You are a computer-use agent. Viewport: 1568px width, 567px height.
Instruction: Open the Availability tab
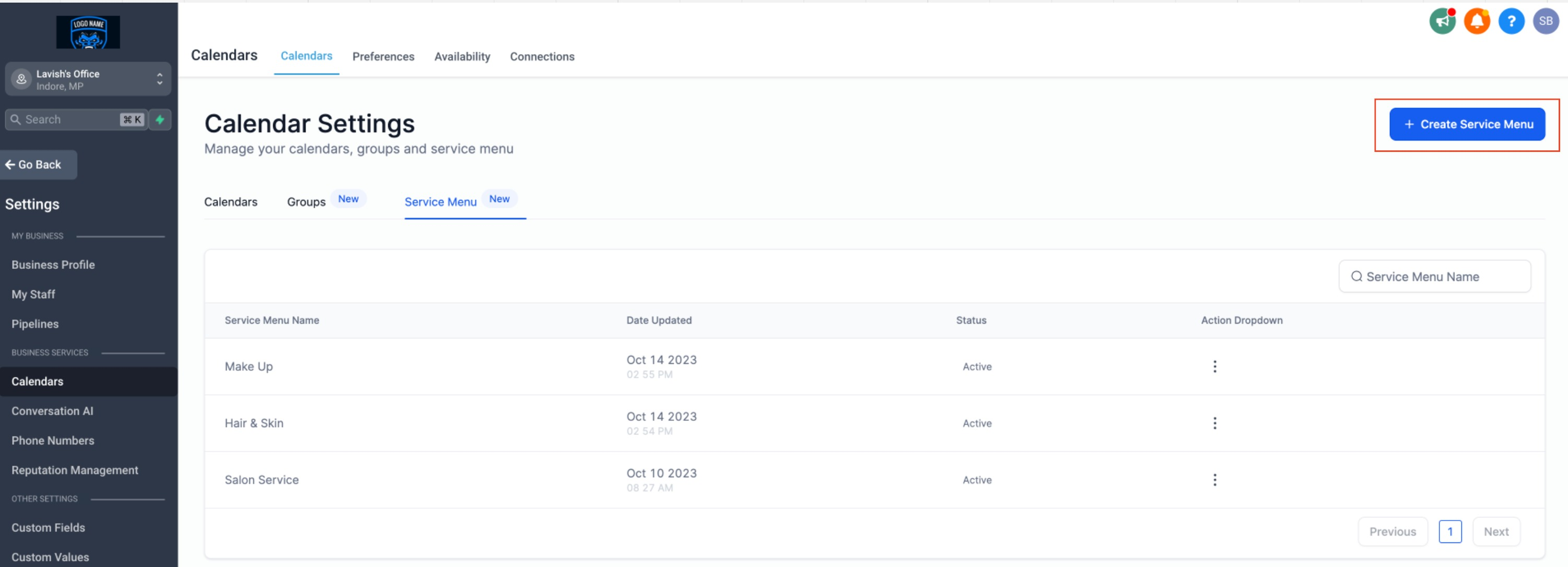click(462, 56)
